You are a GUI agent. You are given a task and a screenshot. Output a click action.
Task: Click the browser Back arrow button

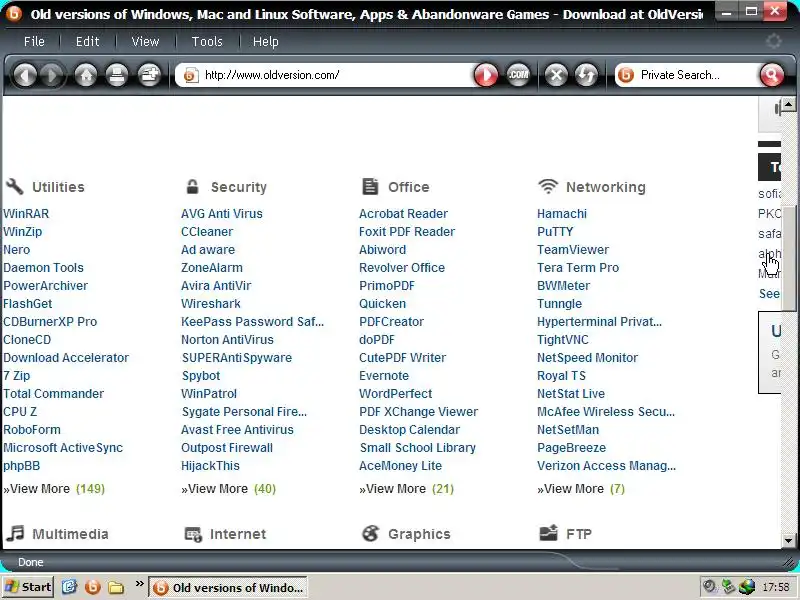[x=25, y=76]
